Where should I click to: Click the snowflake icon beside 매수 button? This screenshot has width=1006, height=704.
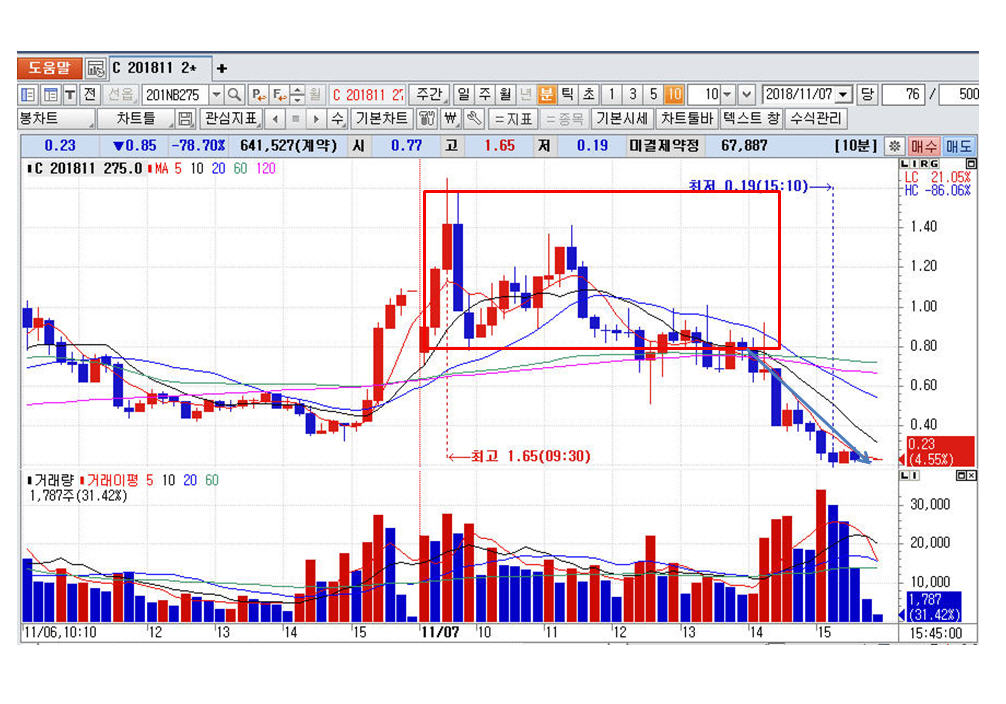click(895, 145)
